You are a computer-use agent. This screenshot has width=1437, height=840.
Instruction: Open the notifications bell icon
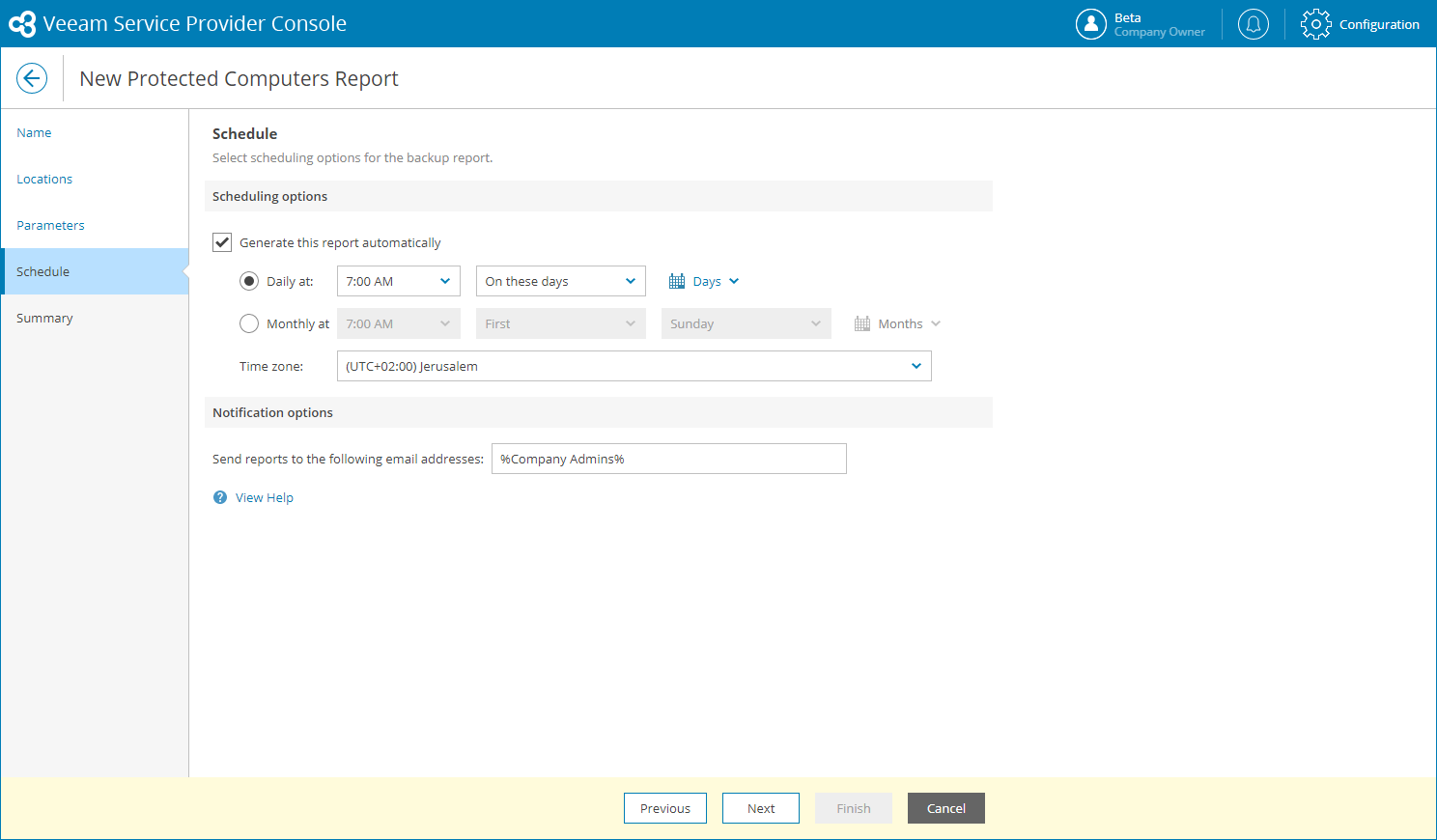click(x=1254, y=24)
